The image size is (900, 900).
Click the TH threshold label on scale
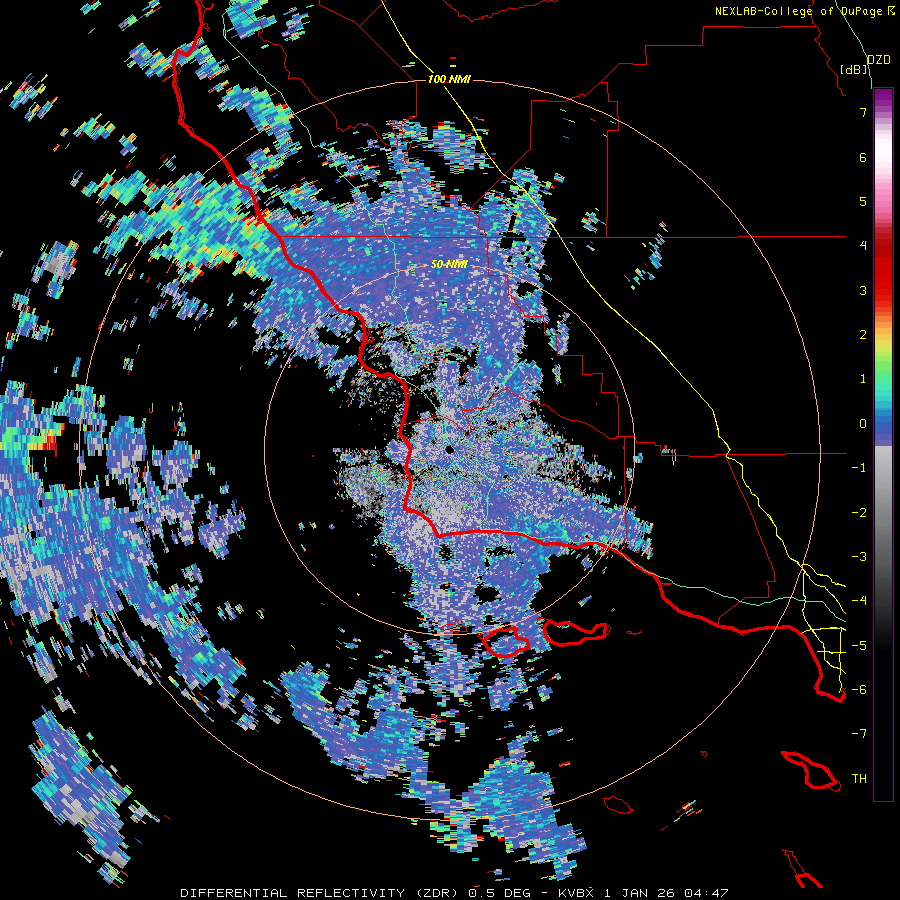point(859,779)
